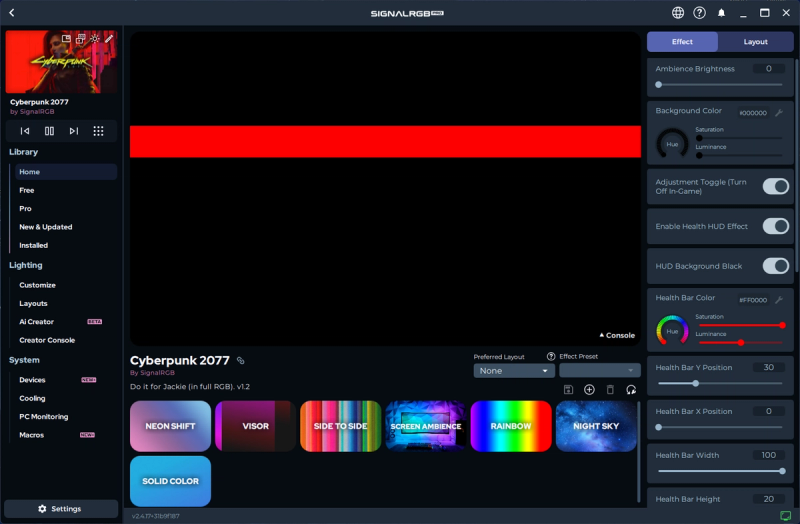This screenshot has width=800, height=524.
Task: Open Settings button
Action: (x=61, y=509)
